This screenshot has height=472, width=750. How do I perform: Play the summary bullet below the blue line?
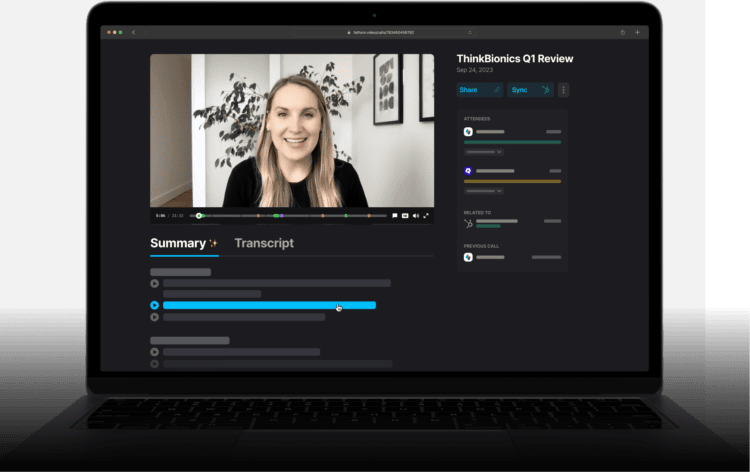(154, 317)
